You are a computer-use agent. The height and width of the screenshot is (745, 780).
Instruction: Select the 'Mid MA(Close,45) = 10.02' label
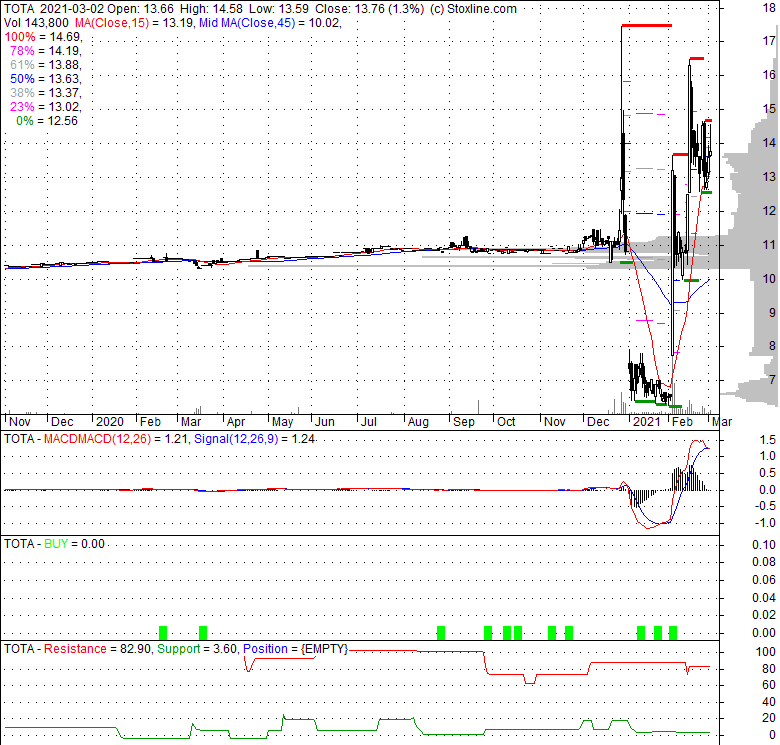click(x=270, y=23)
